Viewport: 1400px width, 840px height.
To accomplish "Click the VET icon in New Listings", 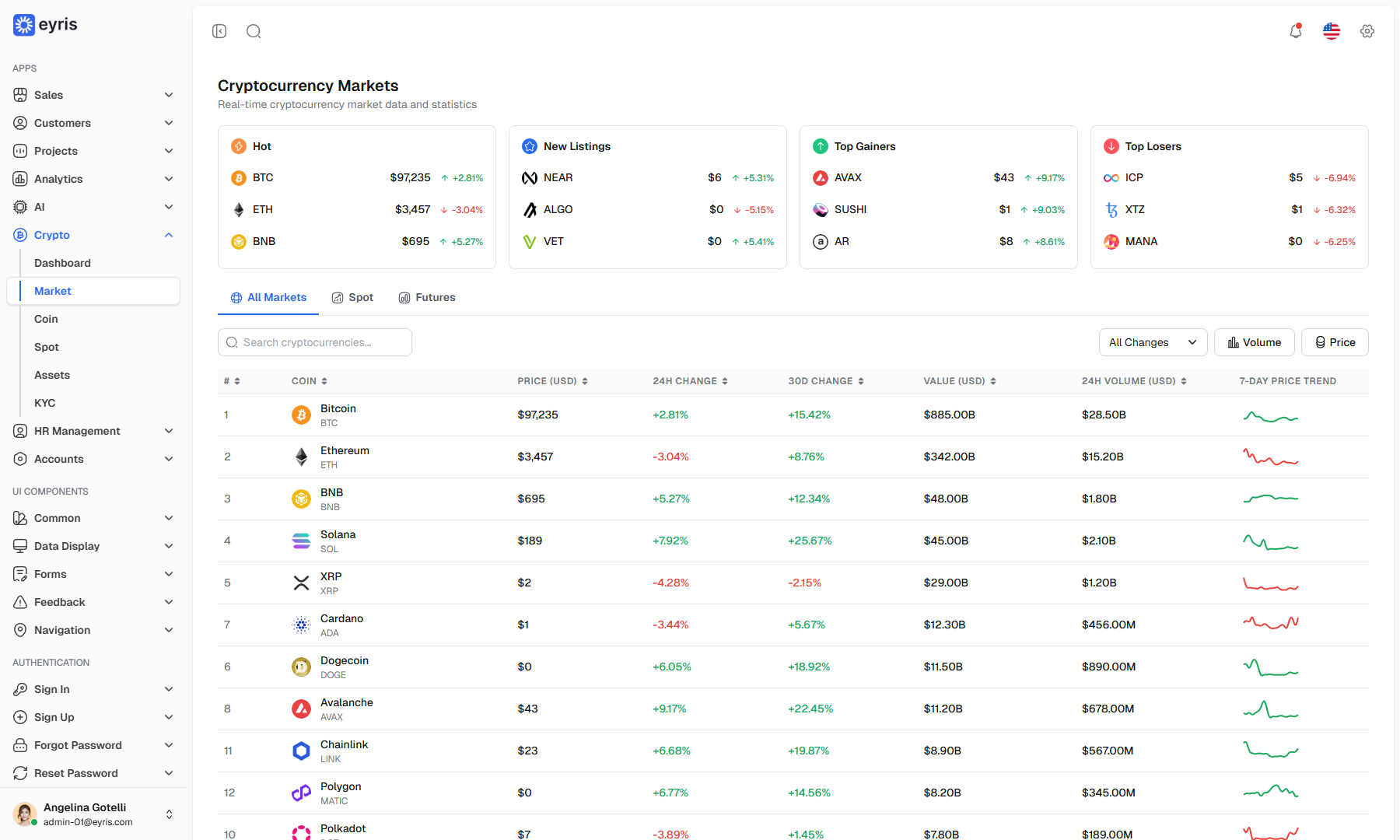I will pyautogui.click(x=530, y=242).
